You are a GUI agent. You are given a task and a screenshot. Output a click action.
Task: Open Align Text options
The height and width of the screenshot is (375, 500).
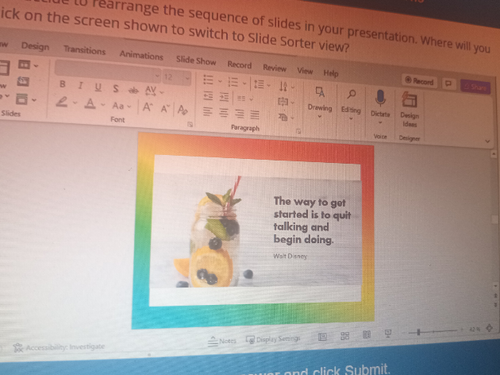(x=286, y=102)
